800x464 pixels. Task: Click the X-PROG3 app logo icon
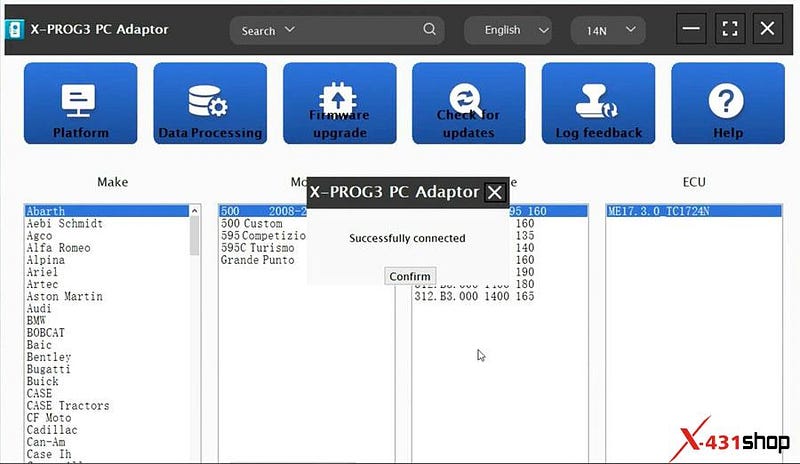pos(15,30)
